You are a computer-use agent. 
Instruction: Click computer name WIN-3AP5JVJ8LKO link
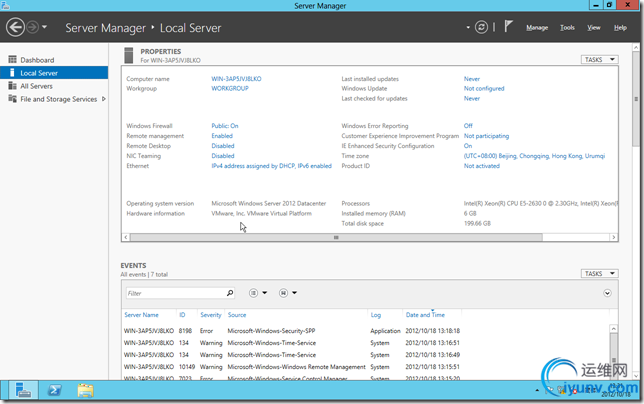236,79
